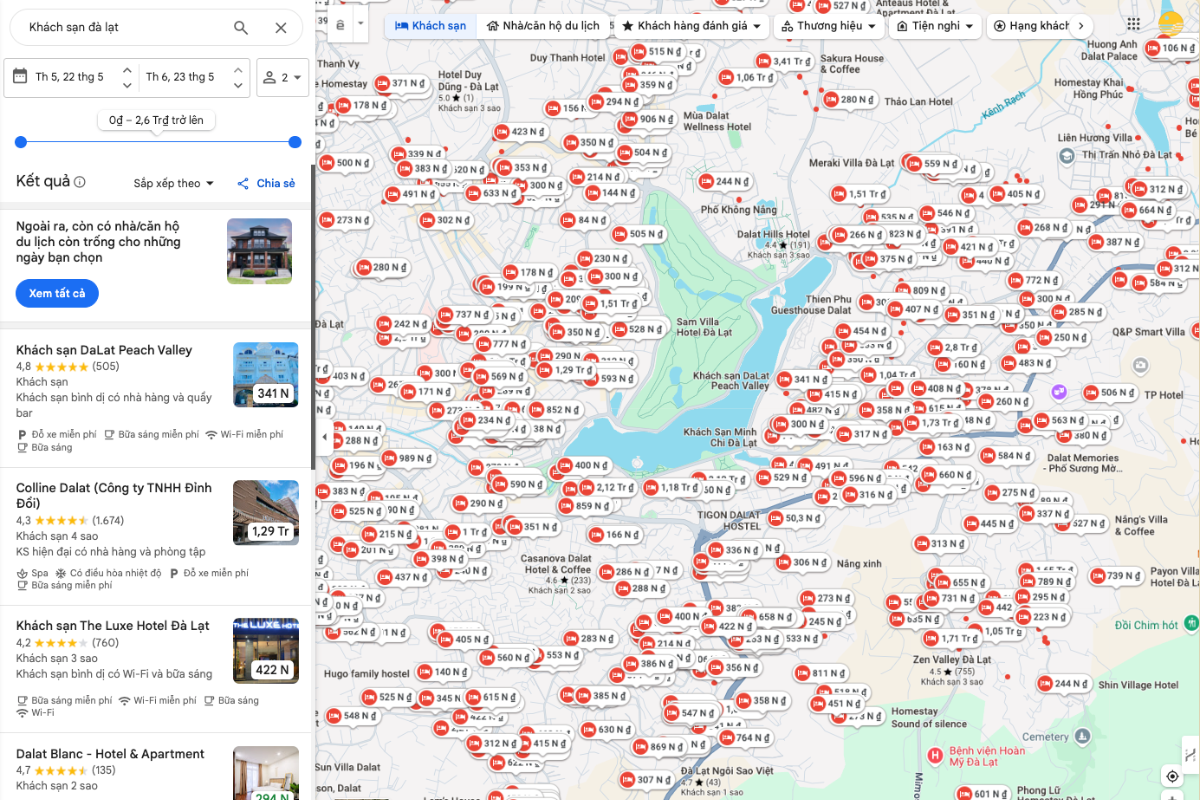Click into the Khách sạn đà lạt search field
The width and height of the screenshot is (1200, 800).
click(125, 27)
